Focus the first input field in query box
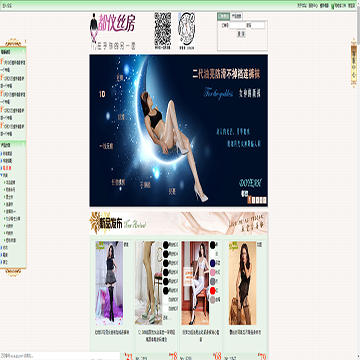This screenshot has width=360, height=360. pos(237,25)
